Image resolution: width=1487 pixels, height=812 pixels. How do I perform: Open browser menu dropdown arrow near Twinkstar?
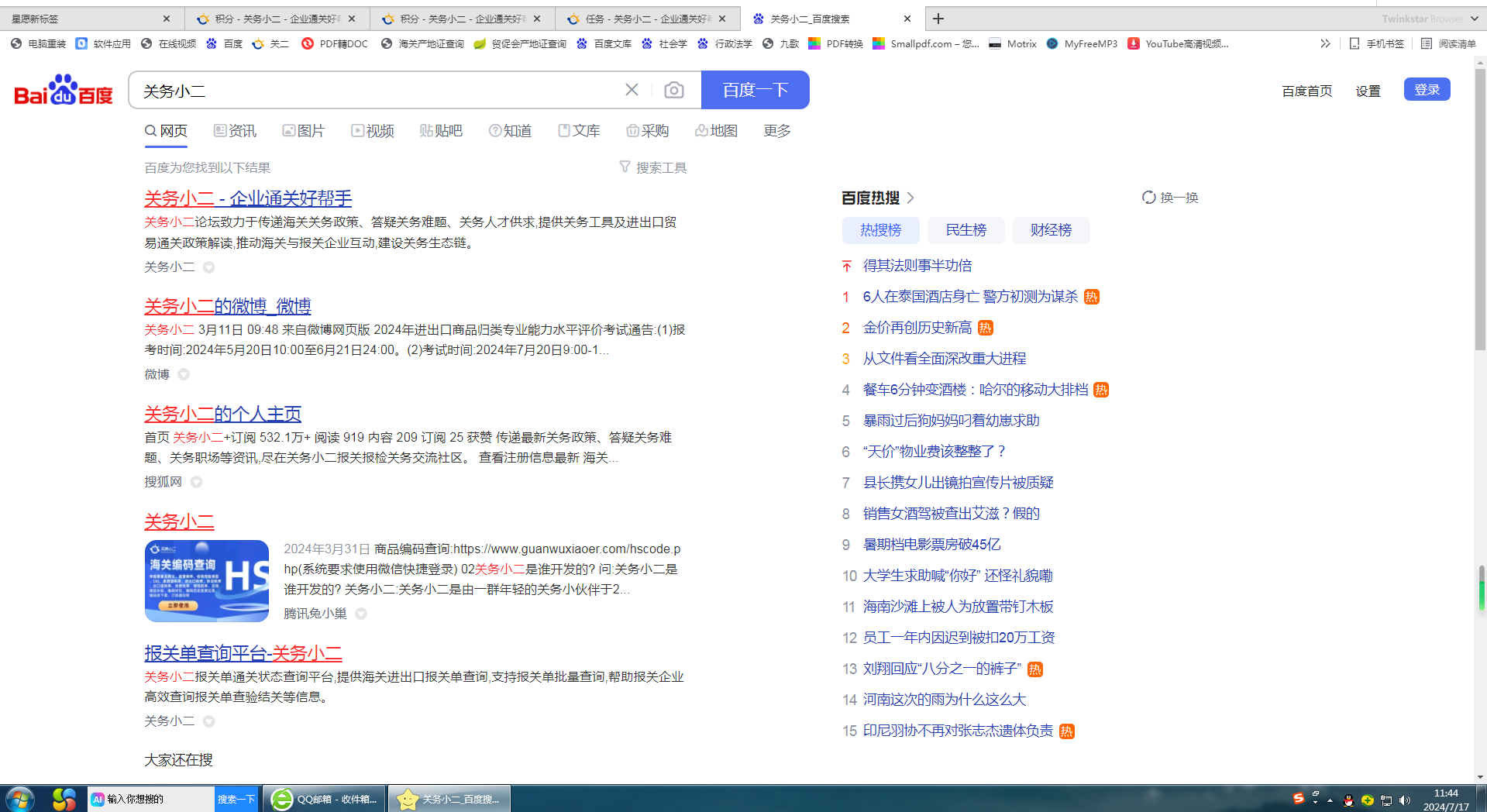pos(1475,19)
